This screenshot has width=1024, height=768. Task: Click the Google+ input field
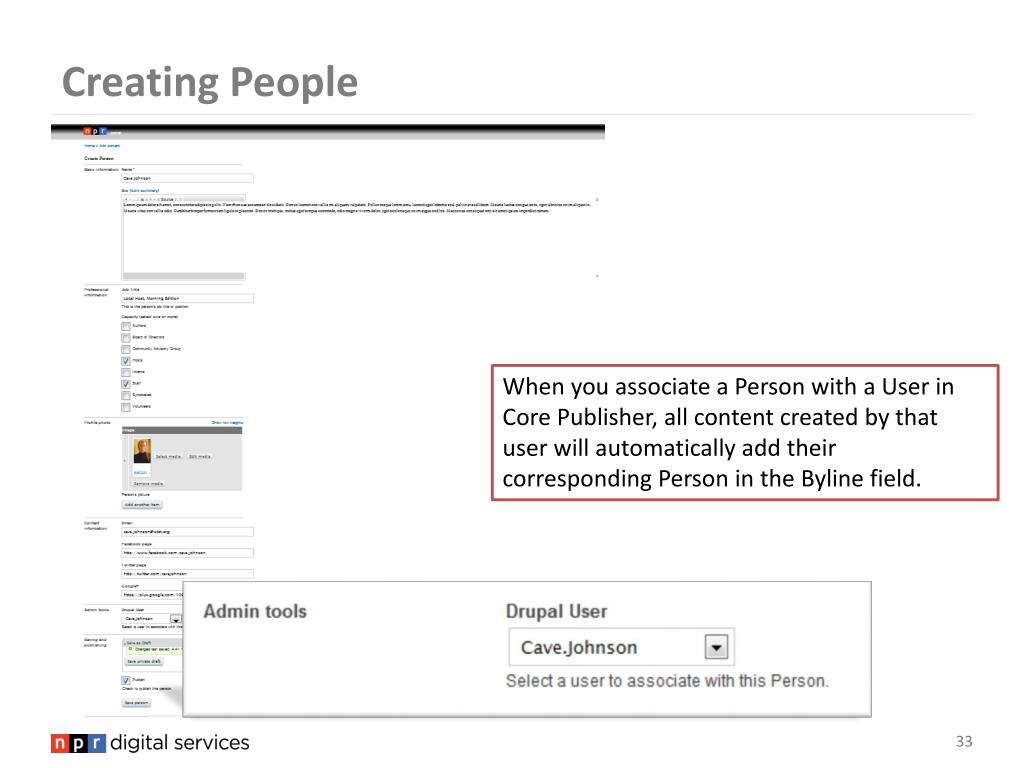coord(152,594)
